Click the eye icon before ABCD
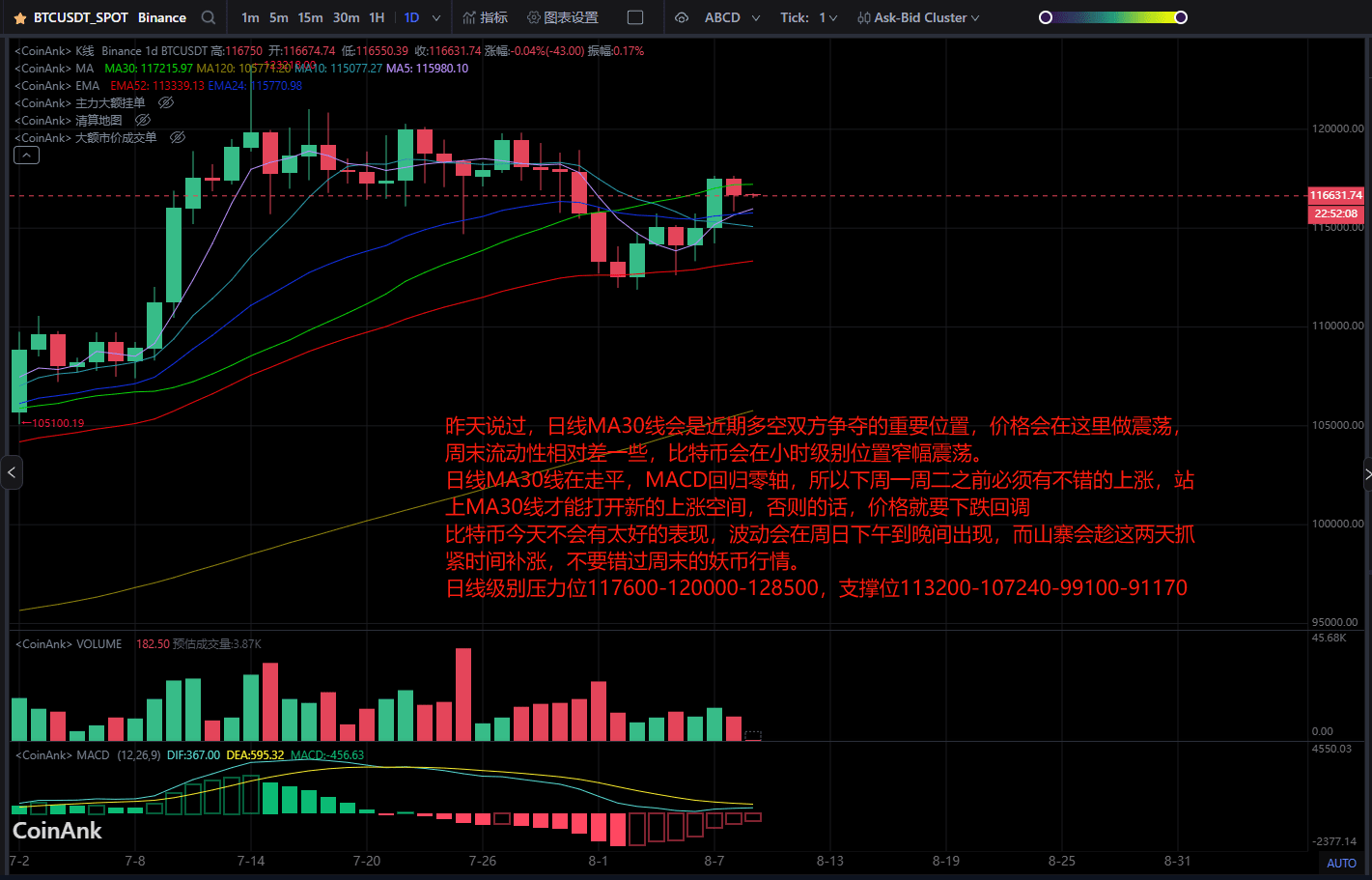Image resolution: width=1372 pixels, height=880 pixels. 682,17
